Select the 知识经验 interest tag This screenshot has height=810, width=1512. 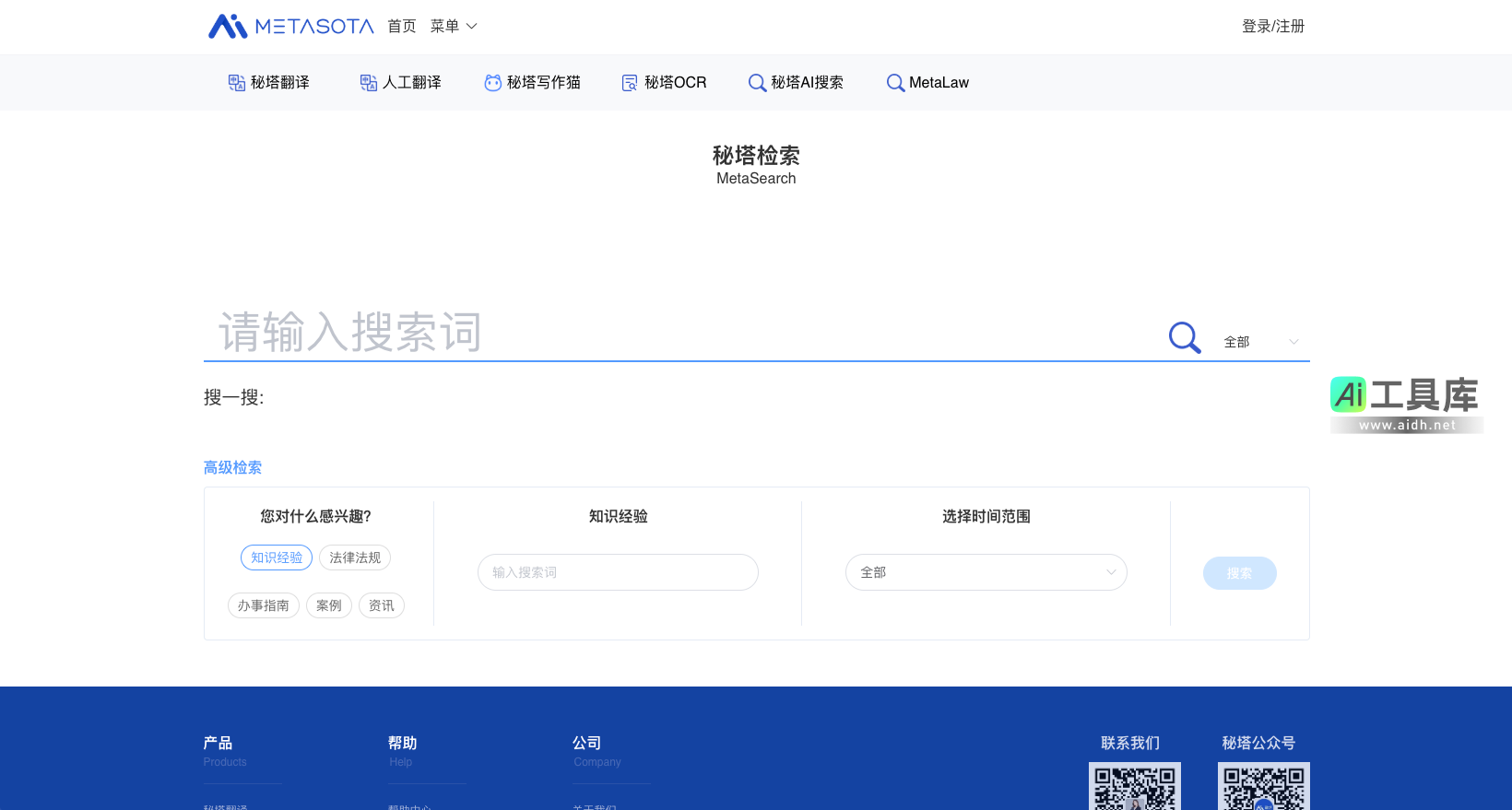(x=277, y=558)
